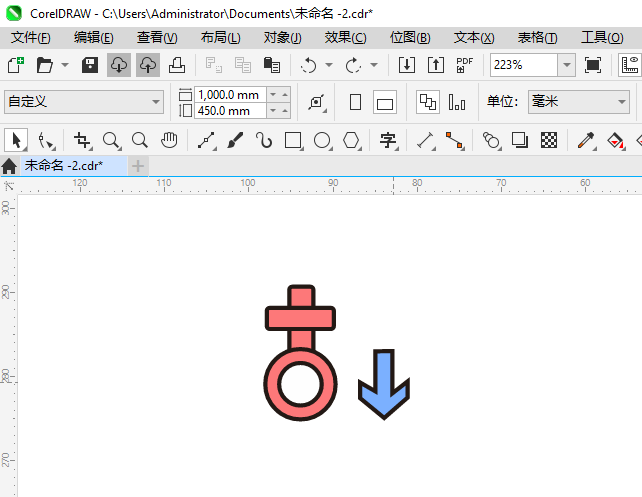This screenshot has height=497, width=642.
Task: Click the cloud download icon
Action: click(x=119, y=65)
